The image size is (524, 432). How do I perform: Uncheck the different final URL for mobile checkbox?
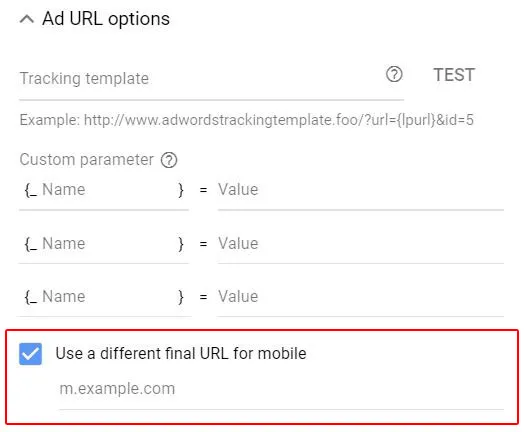click(30, 354)
